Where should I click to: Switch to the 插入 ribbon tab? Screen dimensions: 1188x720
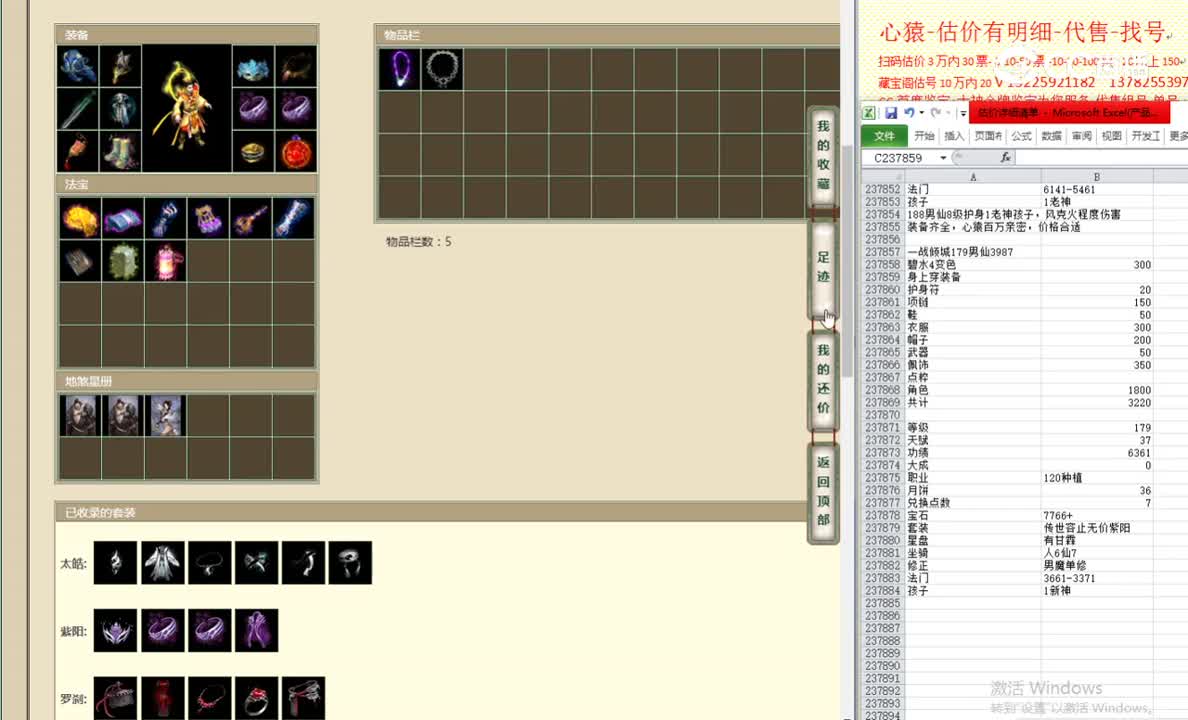[x=954, y=136]
